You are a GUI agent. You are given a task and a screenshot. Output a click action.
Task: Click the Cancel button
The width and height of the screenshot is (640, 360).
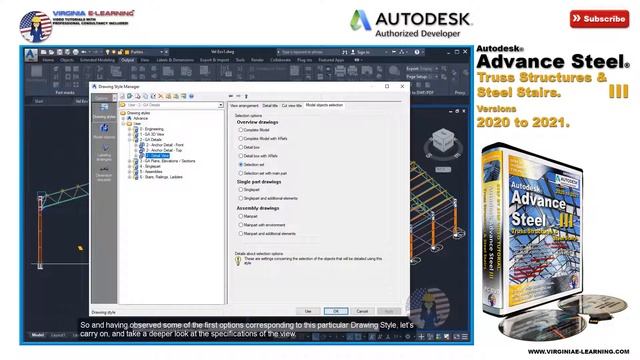362,311
